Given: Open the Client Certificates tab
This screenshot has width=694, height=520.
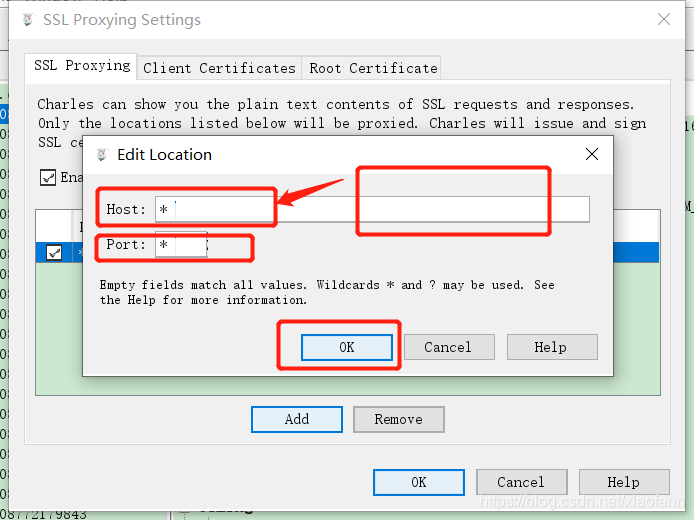Looking at the screenshot, I should click(x=219, y=68).
